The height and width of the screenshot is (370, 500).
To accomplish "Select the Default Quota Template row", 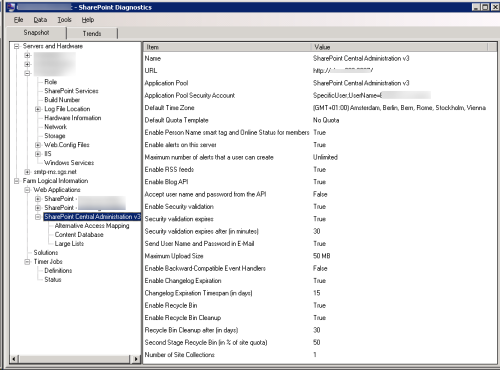I will pyautogui.click(x=320, y=120).
